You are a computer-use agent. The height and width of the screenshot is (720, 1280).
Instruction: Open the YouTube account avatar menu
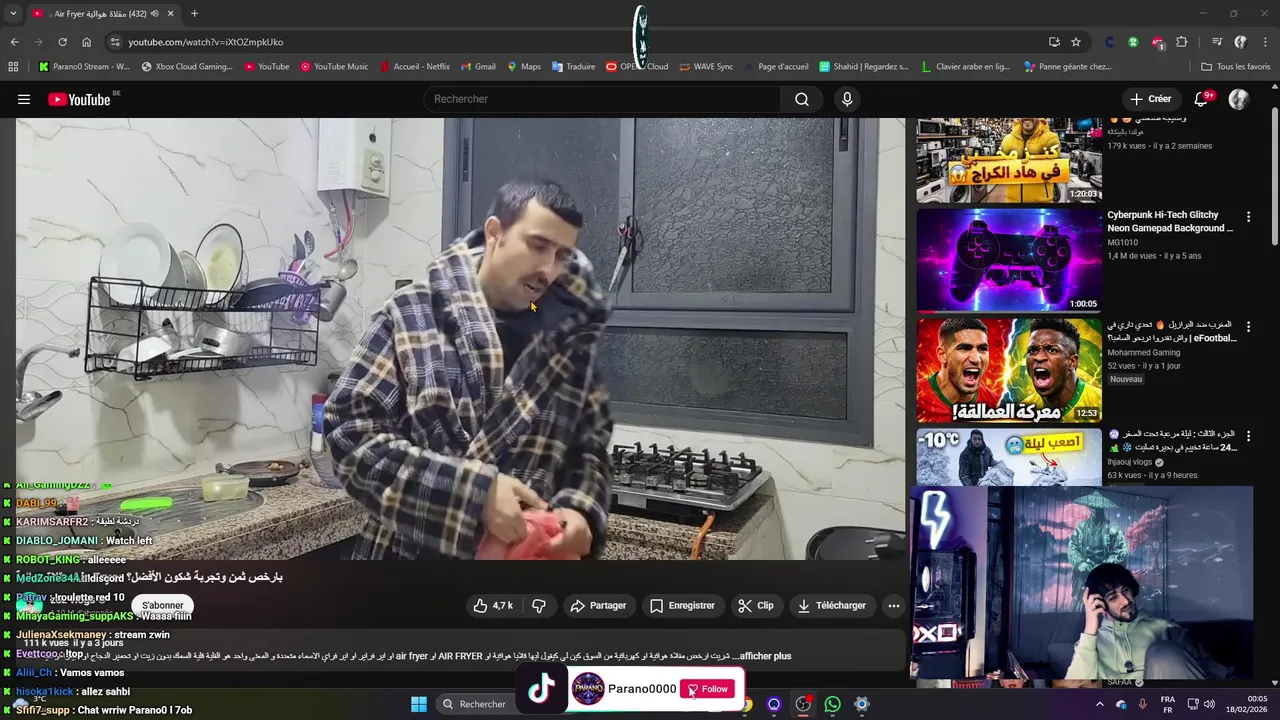[x=1239, y=99]
